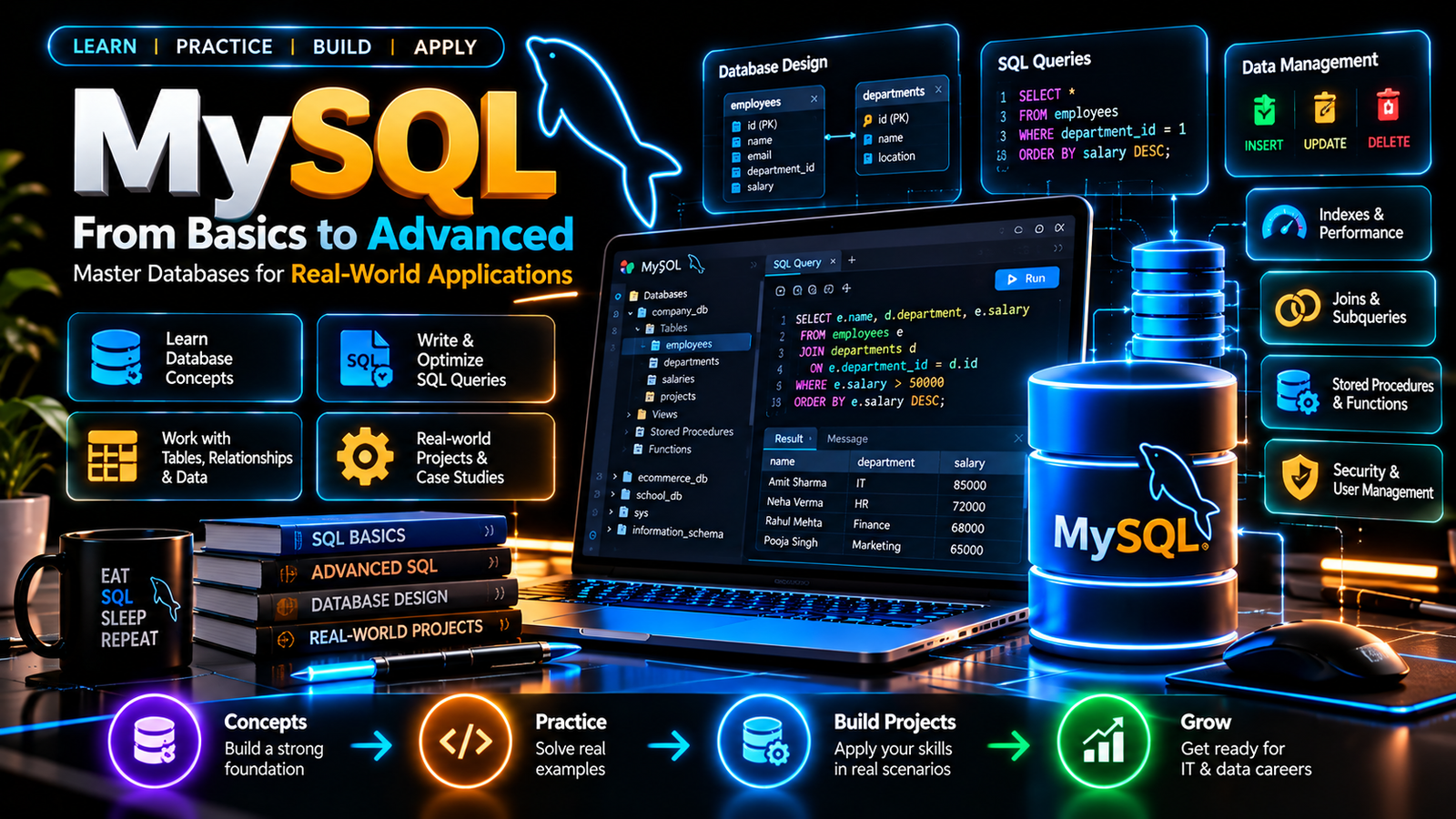Click the green Grow chart icon

click(1104, 741)
